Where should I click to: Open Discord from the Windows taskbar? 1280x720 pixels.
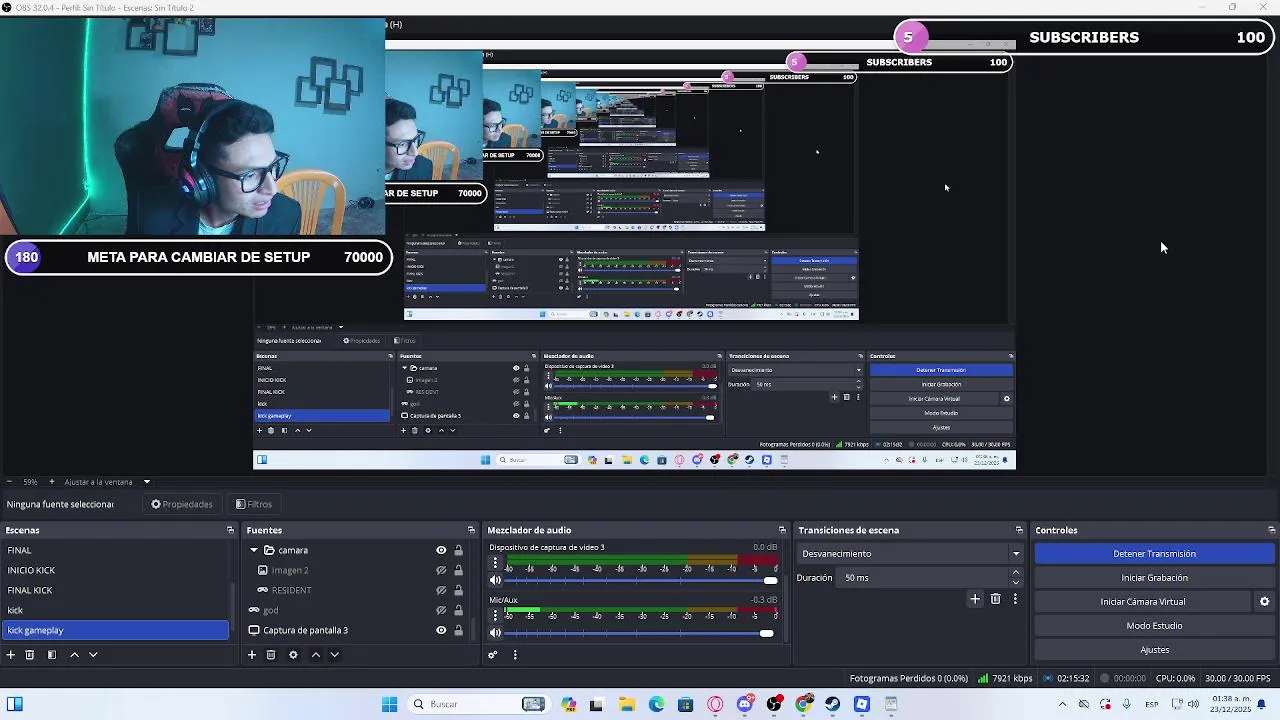click(745, 704)
